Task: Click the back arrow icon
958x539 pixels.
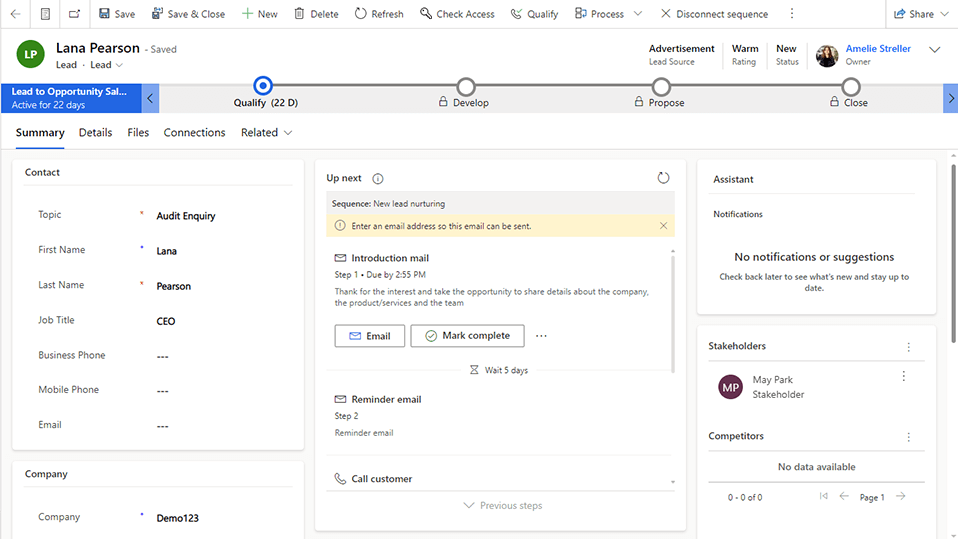Action: point(15,14)
